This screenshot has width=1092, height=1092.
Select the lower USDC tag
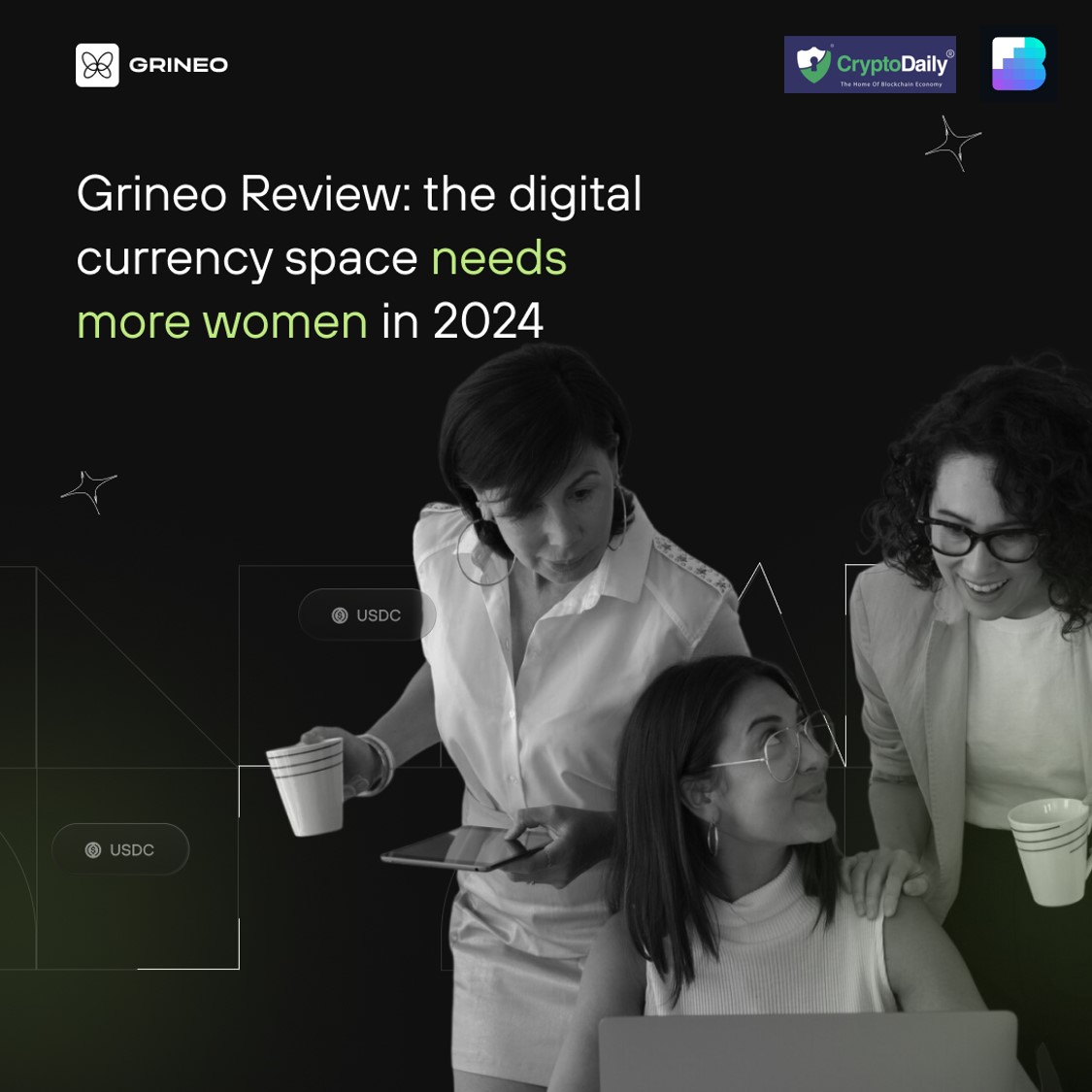pyautogui.click(x=120, y=849)
